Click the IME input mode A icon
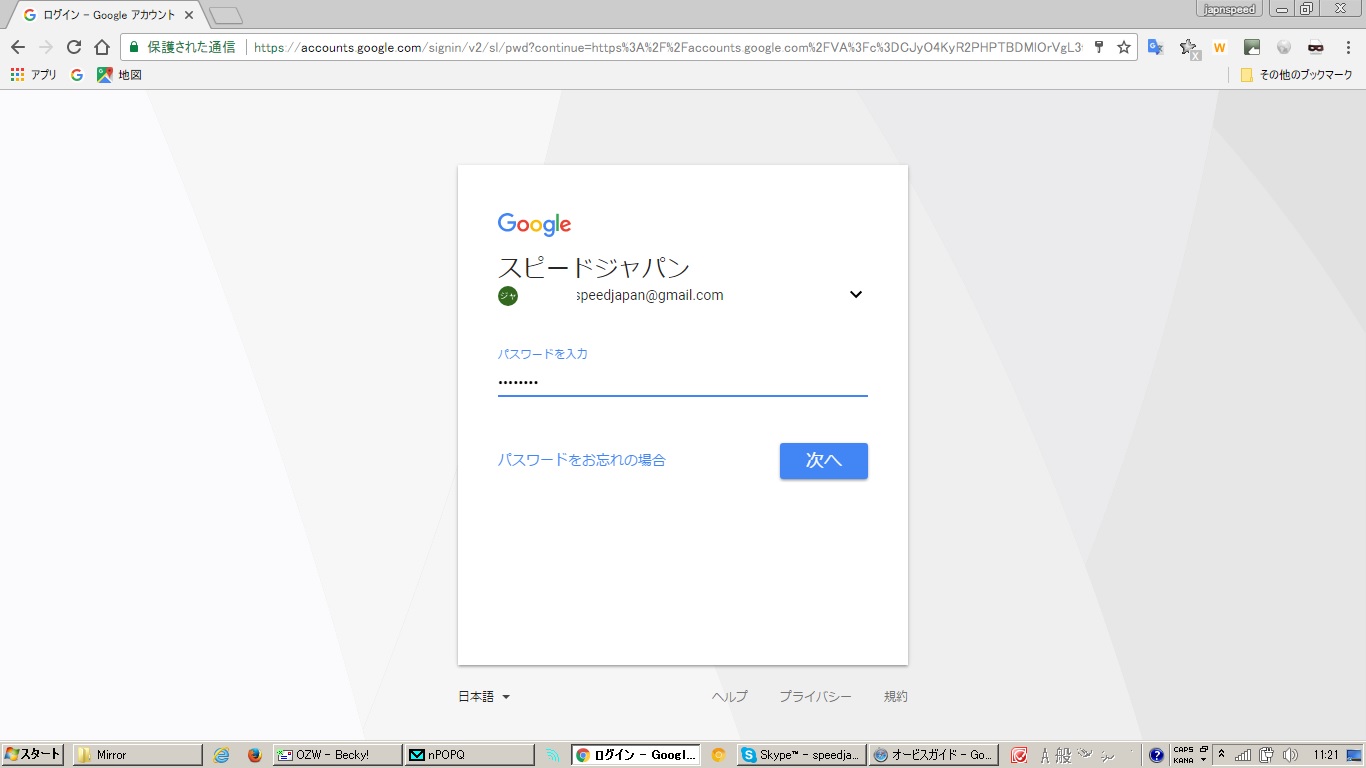This screenshot has width=1366, height=768. point(1045,755)
